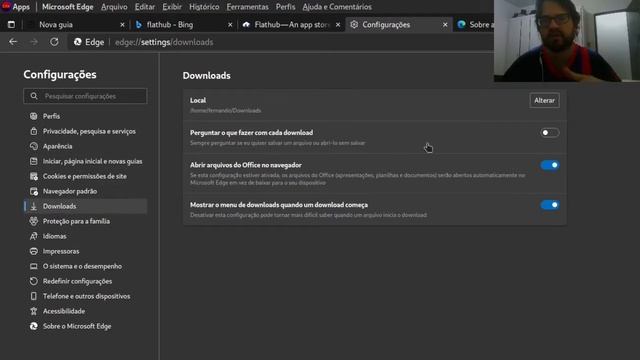The image size is (640, 360).
Task: Click the Navegador padrão icon
Action: 33,191
